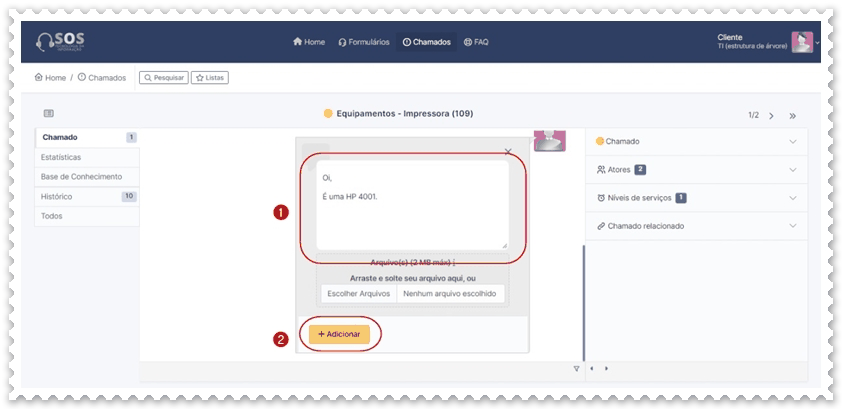842x409 pixels.
Task: Open the FAQ menu item
Action: coord(476,42)
